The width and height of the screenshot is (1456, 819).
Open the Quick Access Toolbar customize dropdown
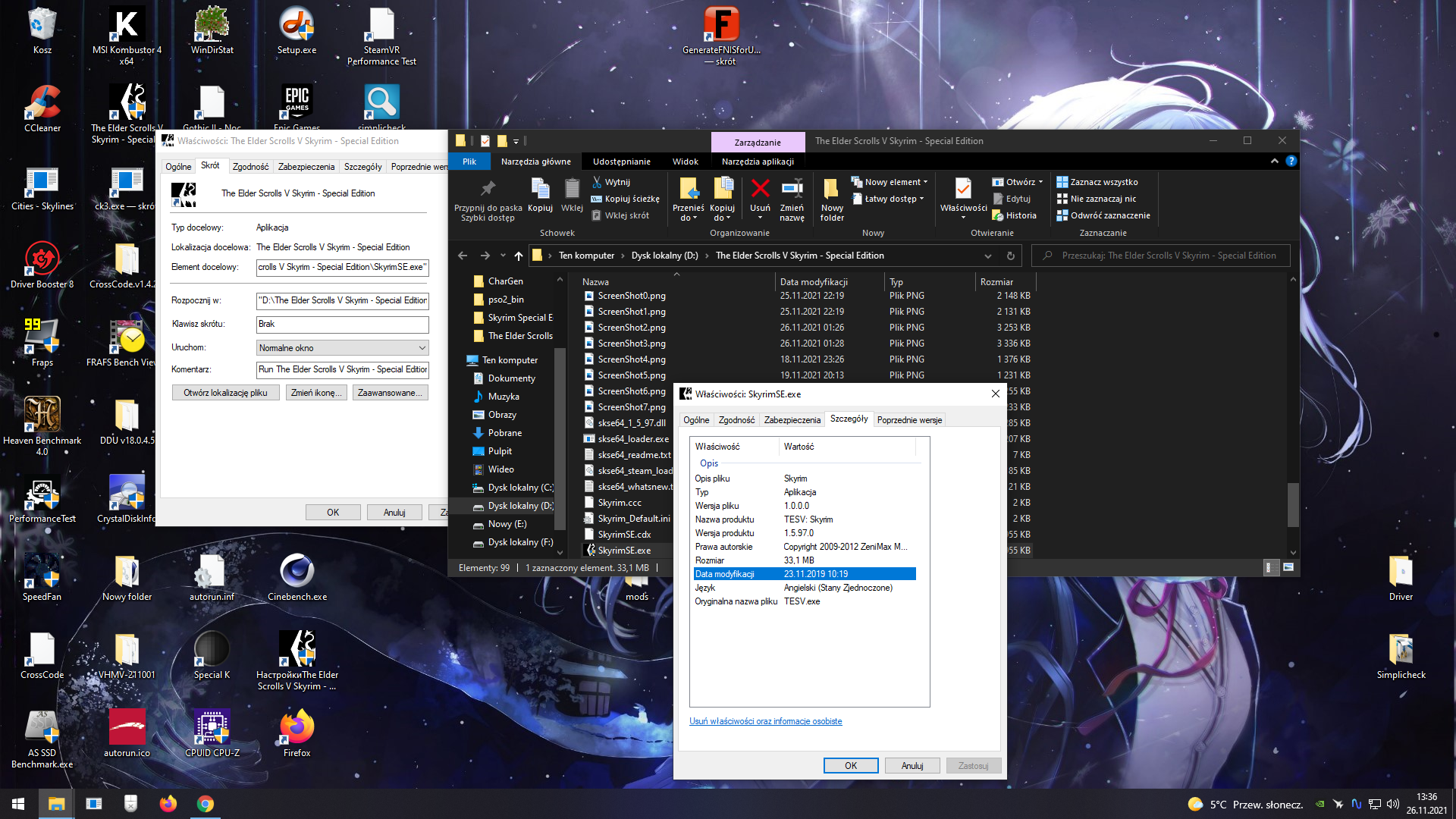(x=516, y=141)
